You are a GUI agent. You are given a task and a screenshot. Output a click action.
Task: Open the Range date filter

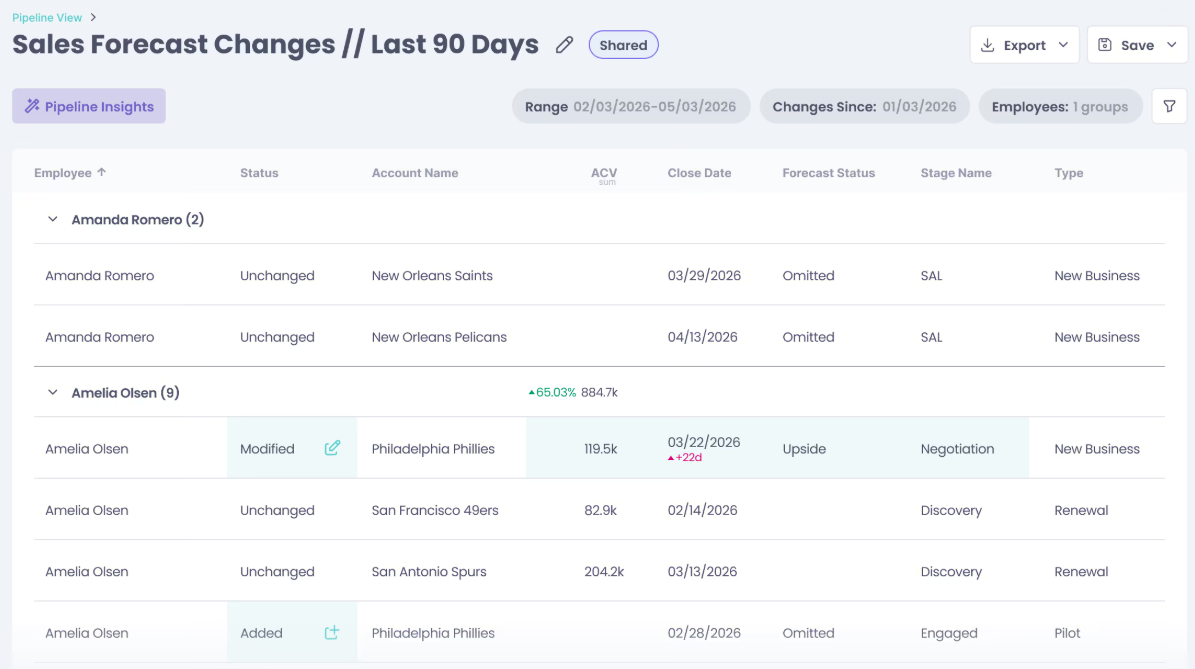point(631,107)
